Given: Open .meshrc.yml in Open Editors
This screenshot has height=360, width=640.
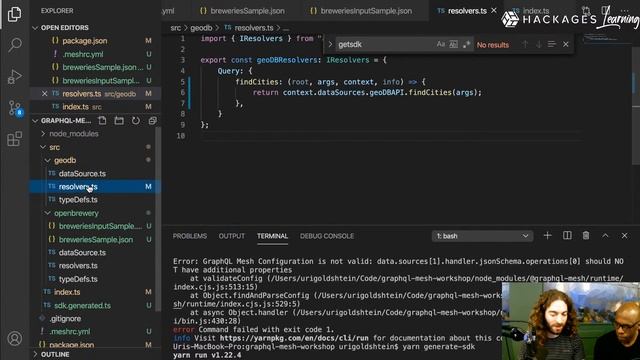Looking at the screenshot, I should click(x=82, y=54).
